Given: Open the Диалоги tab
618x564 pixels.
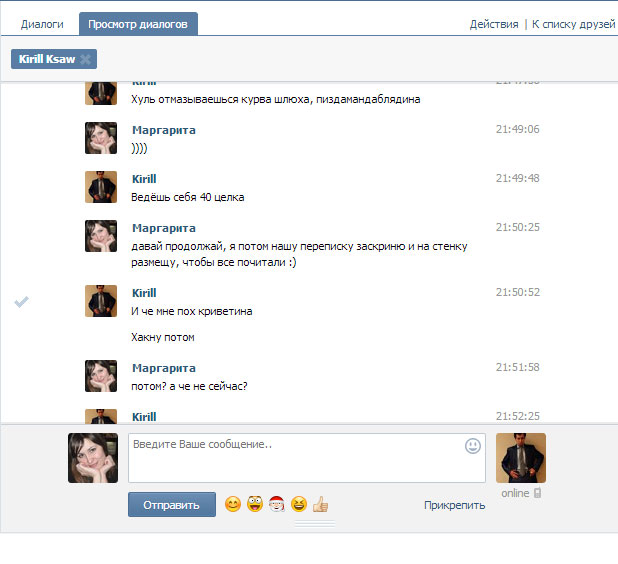Looking at the screenshot, I should click(x=42, y=24).
